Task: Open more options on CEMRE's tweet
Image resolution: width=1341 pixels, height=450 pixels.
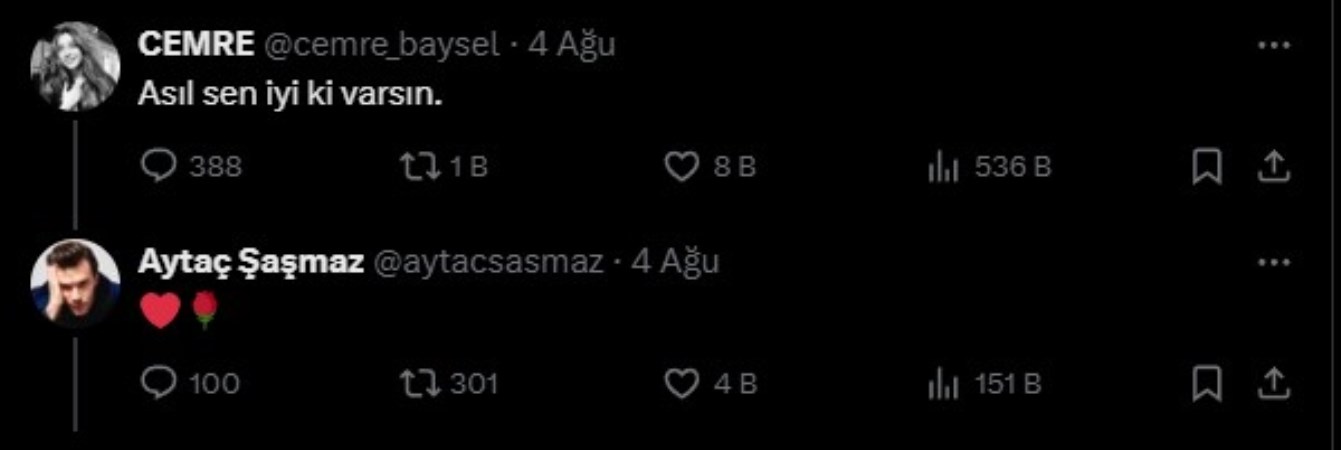Action: (x=1273, y=46)
